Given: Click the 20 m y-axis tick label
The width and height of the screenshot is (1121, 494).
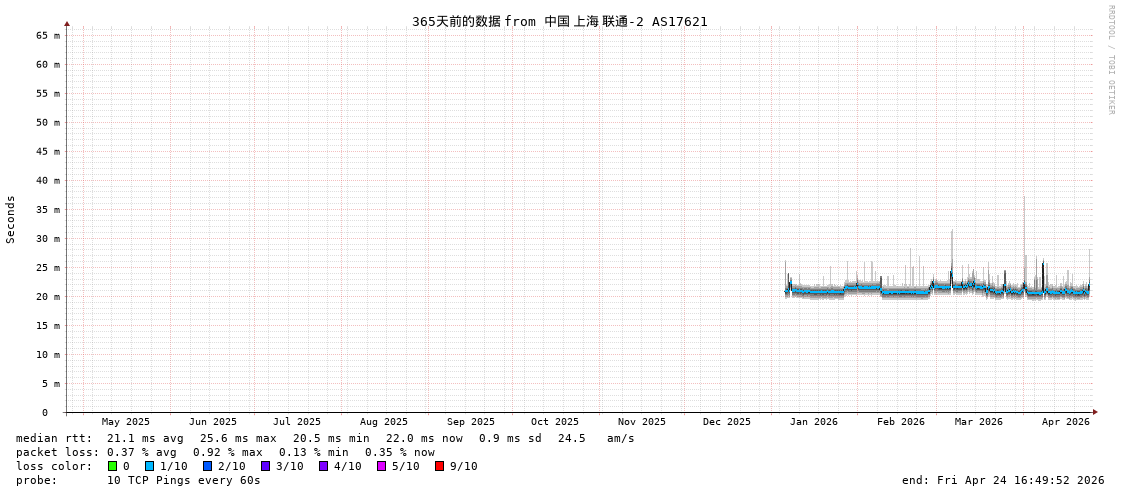Looking at the screenshot, I should coord(49,297).
